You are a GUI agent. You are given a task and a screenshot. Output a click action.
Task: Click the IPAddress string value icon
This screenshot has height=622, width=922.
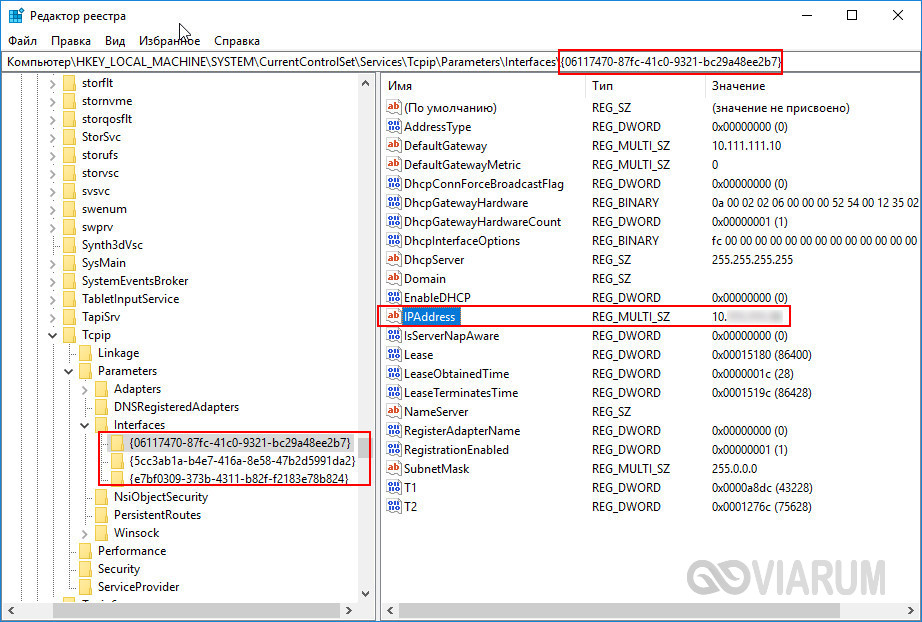click(393, 316)
